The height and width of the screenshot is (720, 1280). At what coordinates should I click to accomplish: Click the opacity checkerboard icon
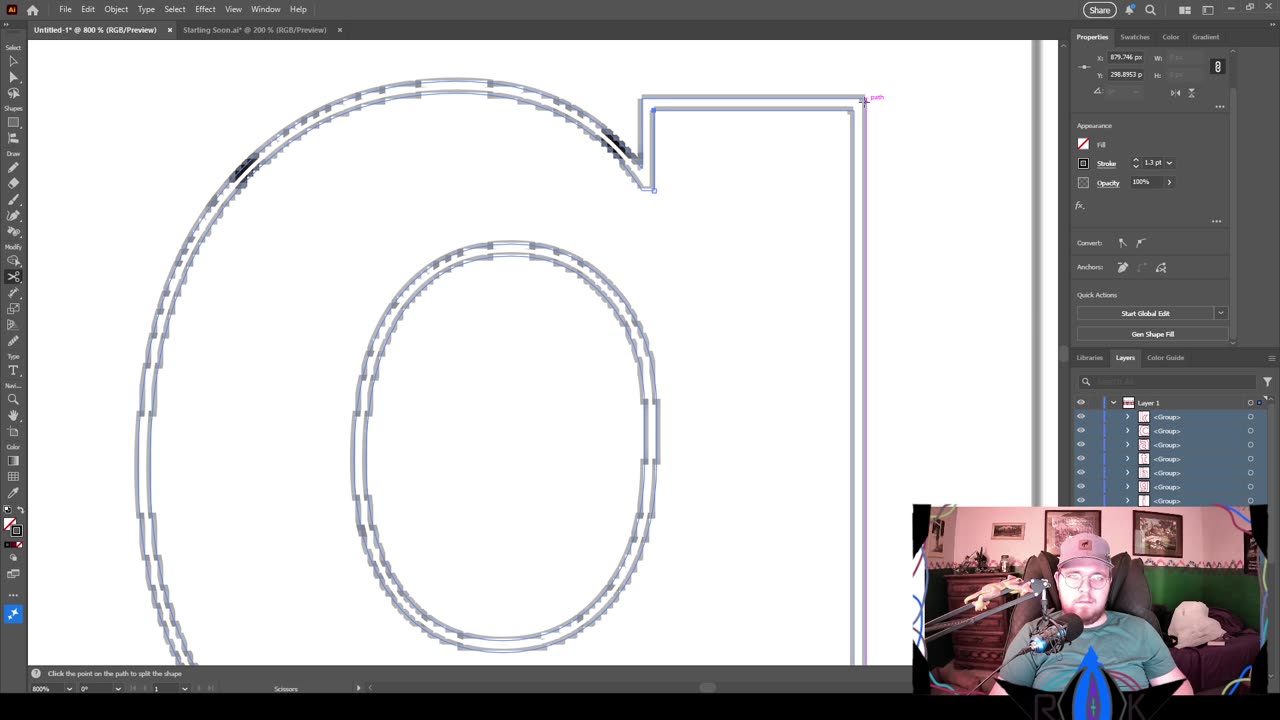coord(1083,182)
